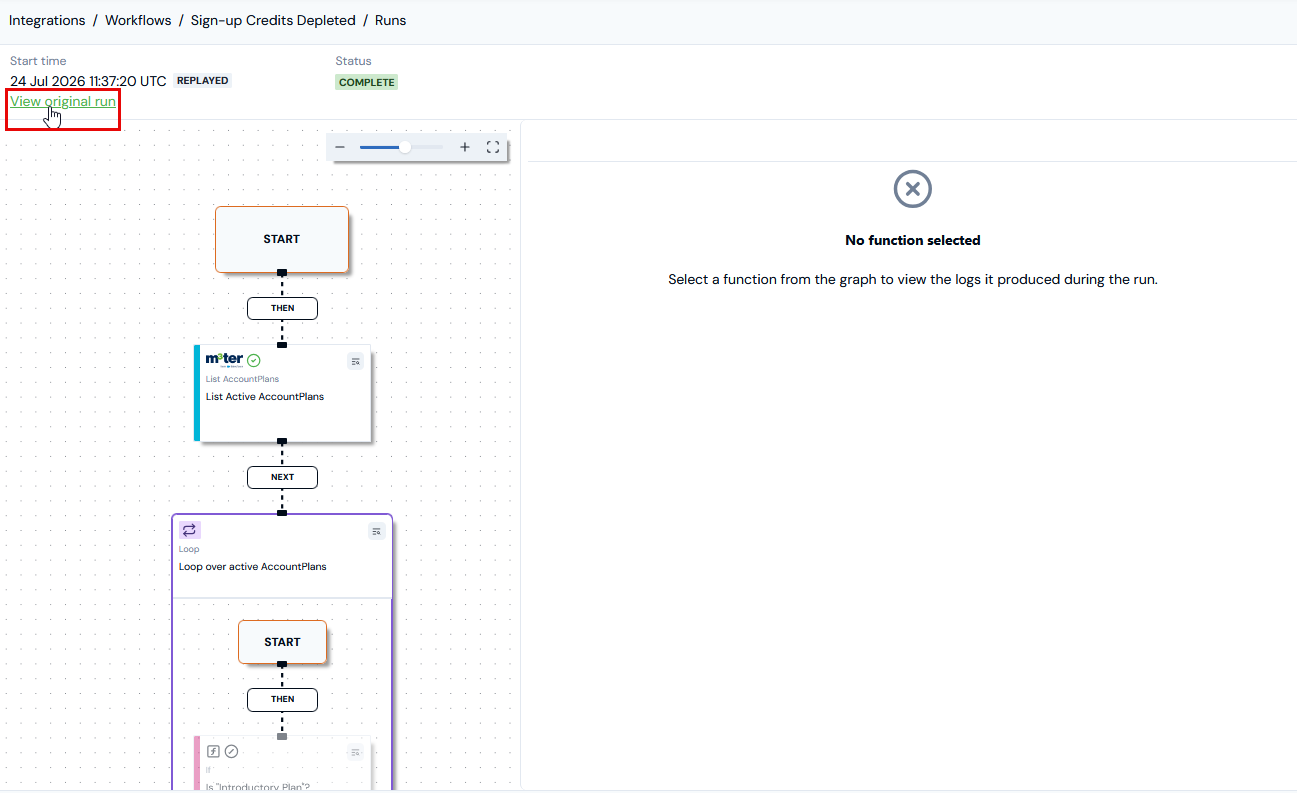
Task: Open Sign-up Credits Depleted breadcrumb
Action: click(273, 20)
